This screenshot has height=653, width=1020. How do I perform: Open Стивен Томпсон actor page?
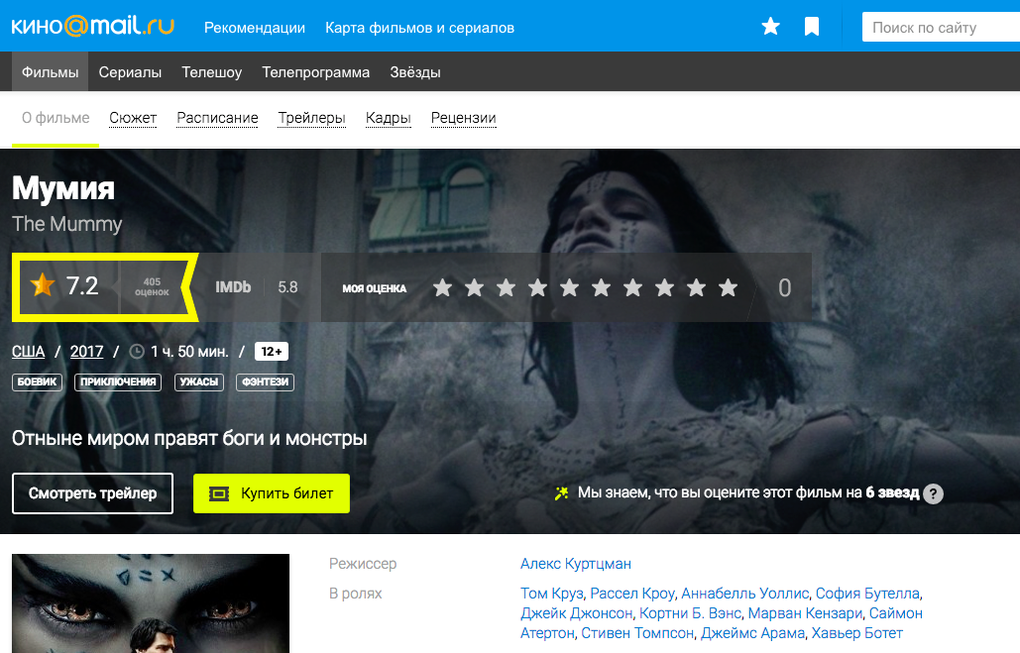(638, 633)
